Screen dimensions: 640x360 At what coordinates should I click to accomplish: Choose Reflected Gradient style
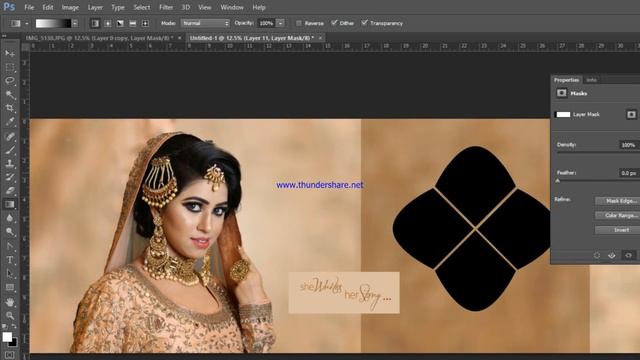click(133, 23)
